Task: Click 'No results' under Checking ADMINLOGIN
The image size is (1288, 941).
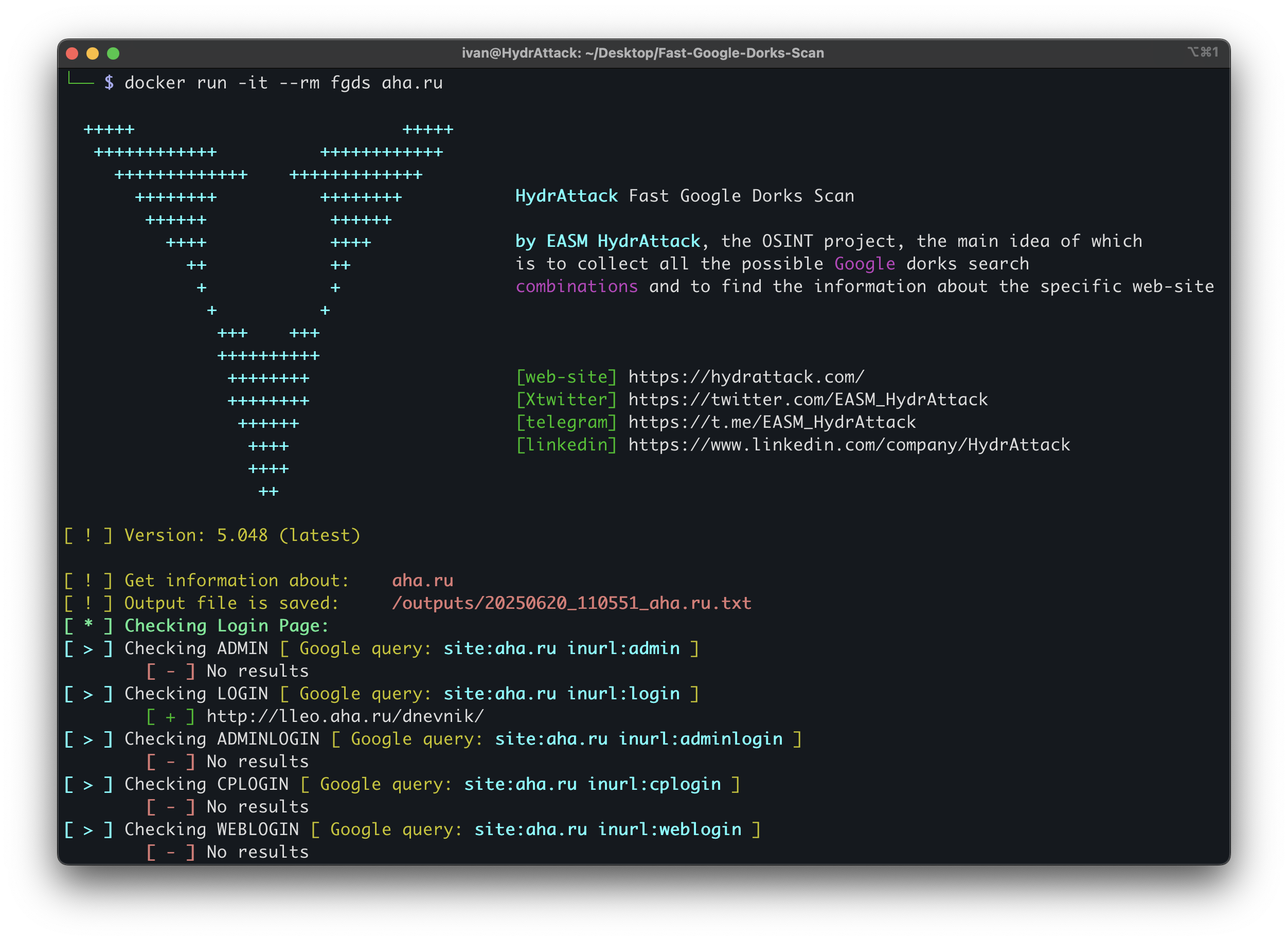Action: tap(258, 762)
